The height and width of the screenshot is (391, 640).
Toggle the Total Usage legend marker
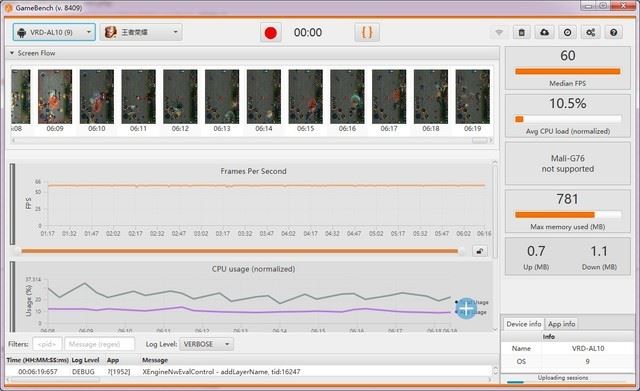pyautogui.click(x=456, y=302)
